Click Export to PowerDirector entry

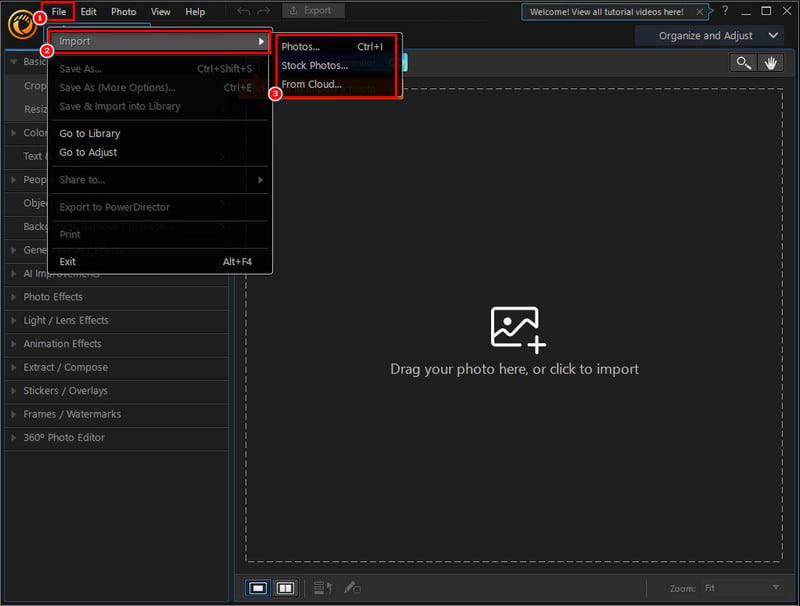pos(159,207)
